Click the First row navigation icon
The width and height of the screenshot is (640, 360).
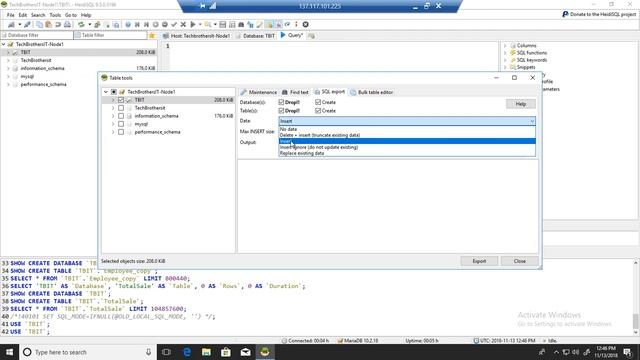click(x=137, y=24)
